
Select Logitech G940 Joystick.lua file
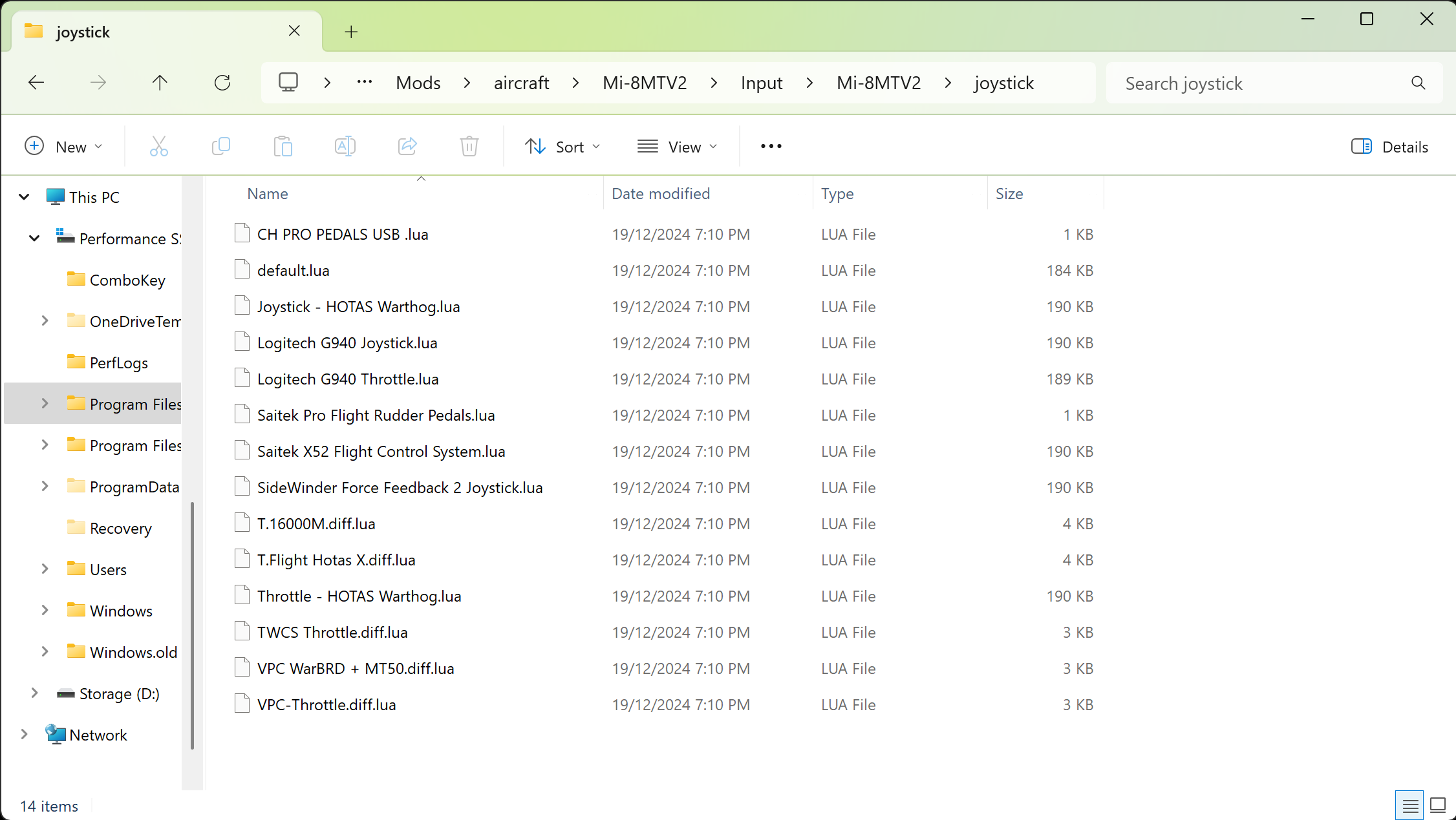[x=347, y=342]
